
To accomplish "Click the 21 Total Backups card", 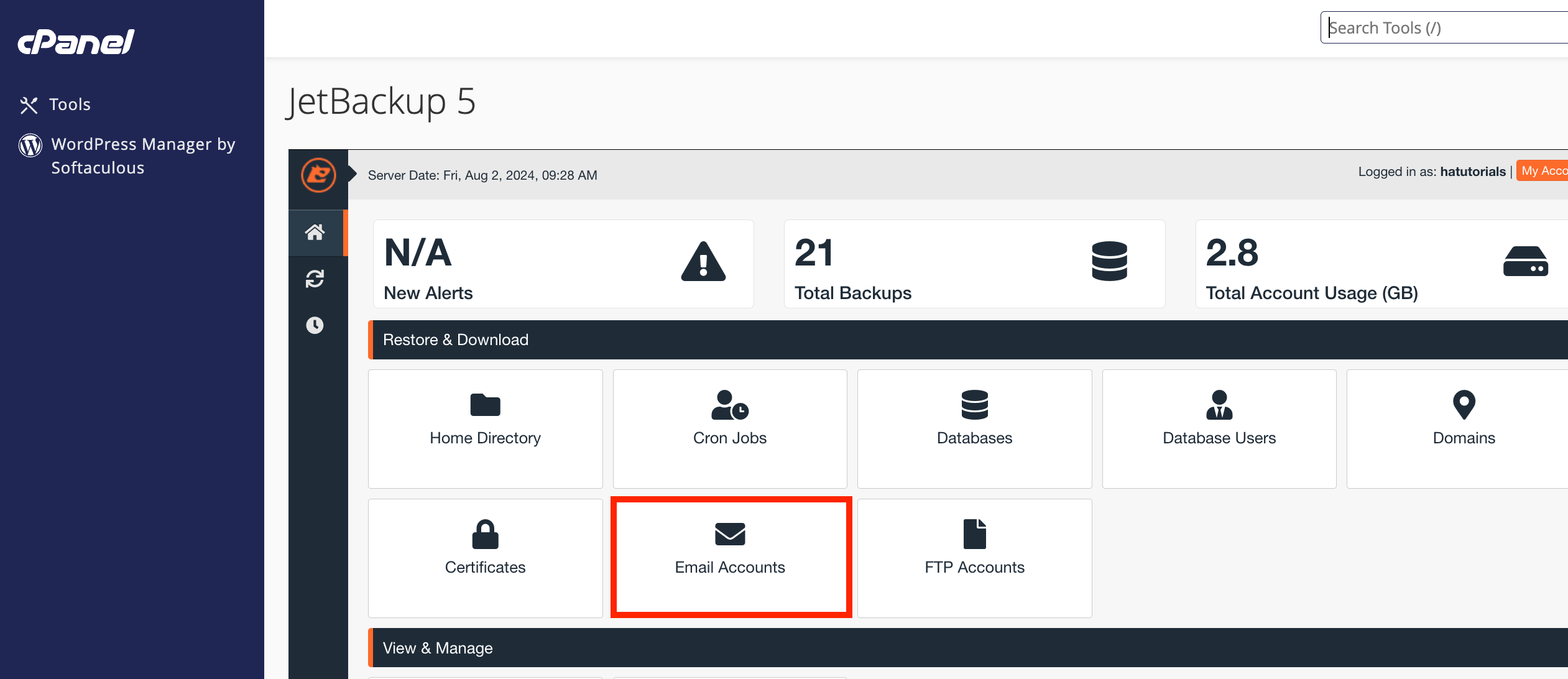I will click(x=975, y=264).
